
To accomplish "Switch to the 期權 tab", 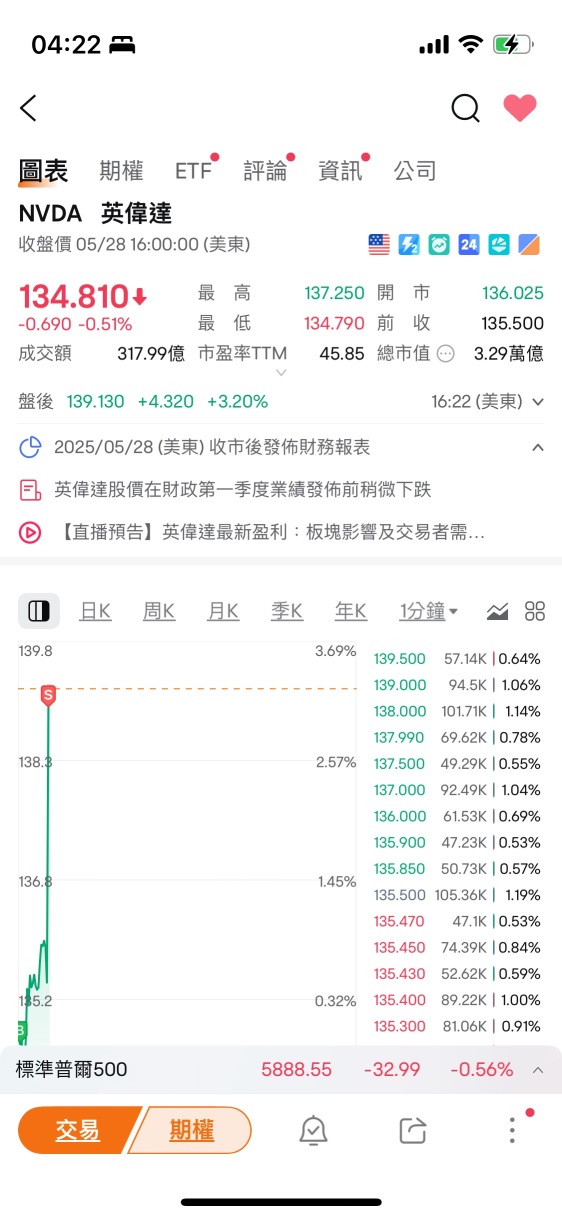I will (121, 171).
